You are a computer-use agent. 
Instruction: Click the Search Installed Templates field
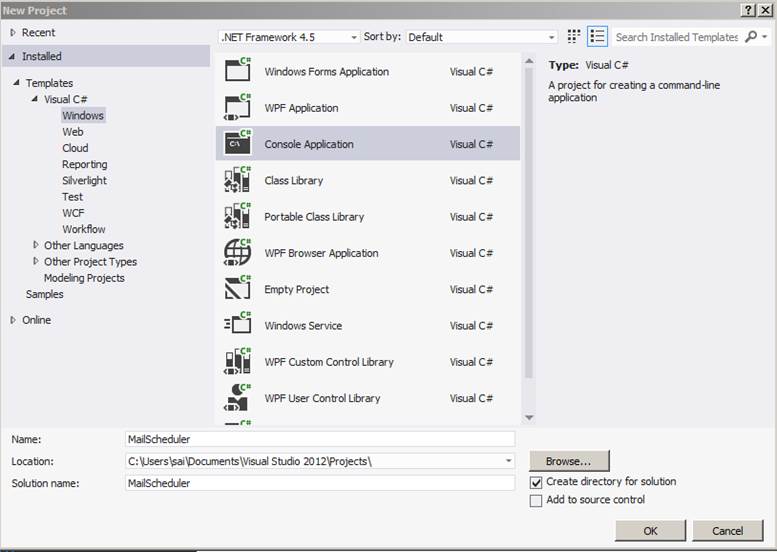(x=677, y=37)
